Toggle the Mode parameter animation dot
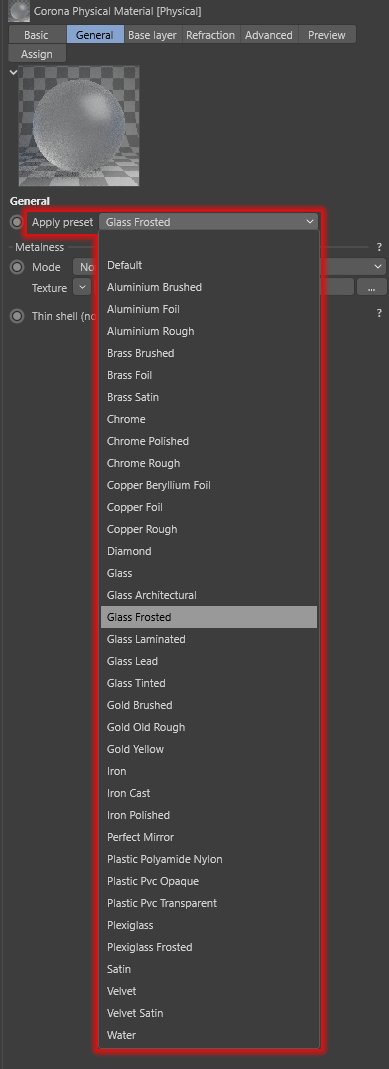The image size is (389, 1069). 17,267
